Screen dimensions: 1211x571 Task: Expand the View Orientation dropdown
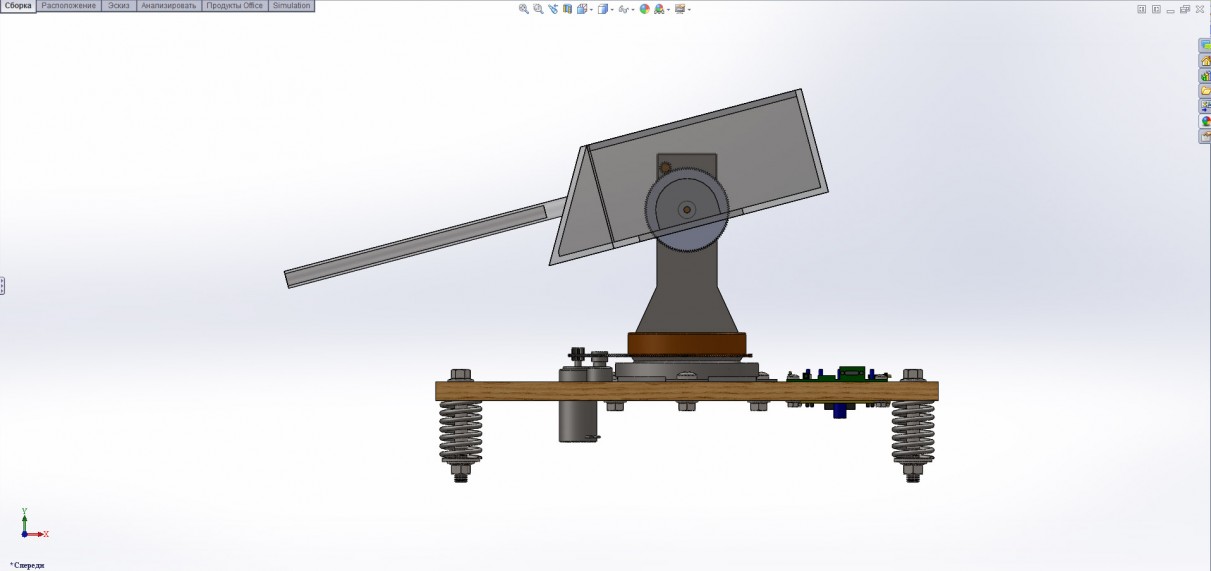point(592,10)
